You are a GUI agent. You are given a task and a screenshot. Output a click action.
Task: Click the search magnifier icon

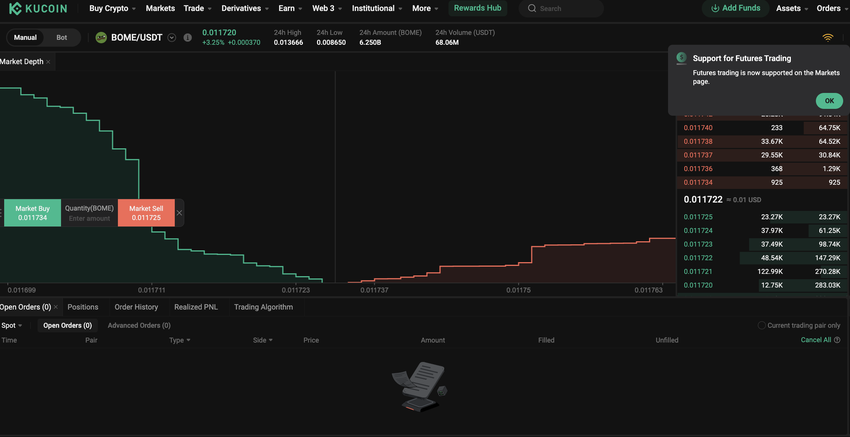(532, 9)
